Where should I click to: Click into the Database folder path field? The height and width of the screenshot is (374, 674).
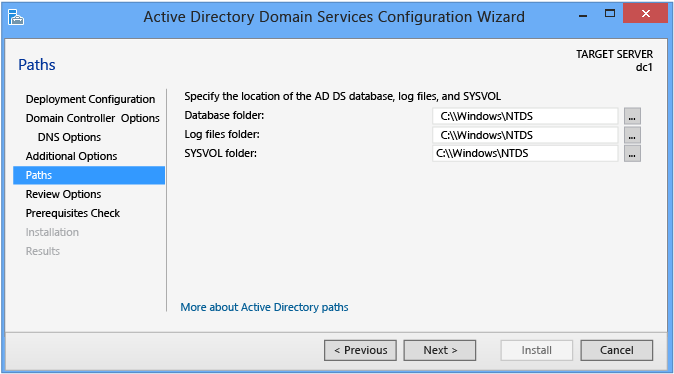[525, 116]
